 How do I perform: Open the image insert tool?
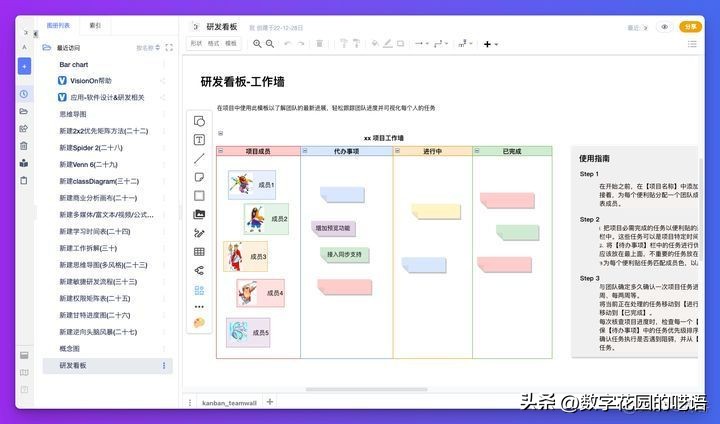tap(199, 214)
